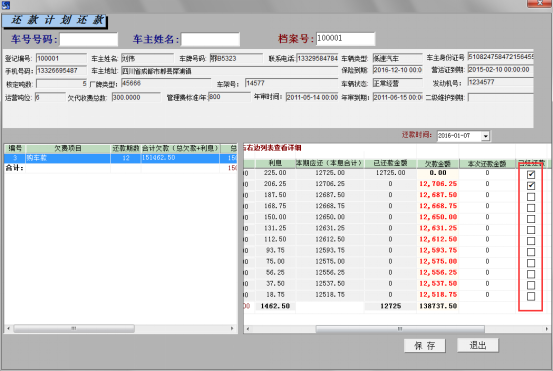The width and height of the screenshot is (553, 371).
Task: Click the 车主地址 field
Action: [230, 71]
